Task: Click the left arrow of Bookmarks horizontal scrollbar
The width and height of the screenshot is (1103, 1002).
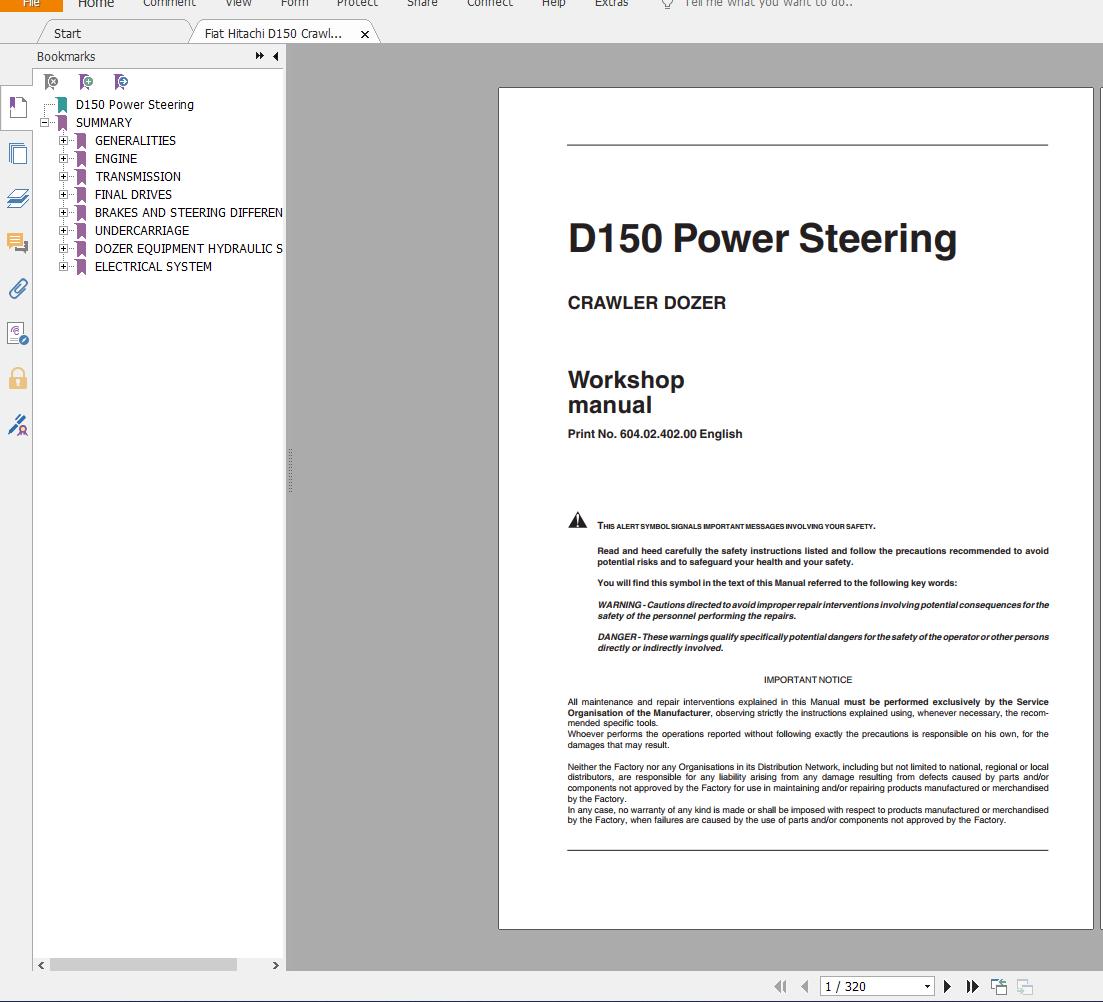Action: (x=42, y=965)
